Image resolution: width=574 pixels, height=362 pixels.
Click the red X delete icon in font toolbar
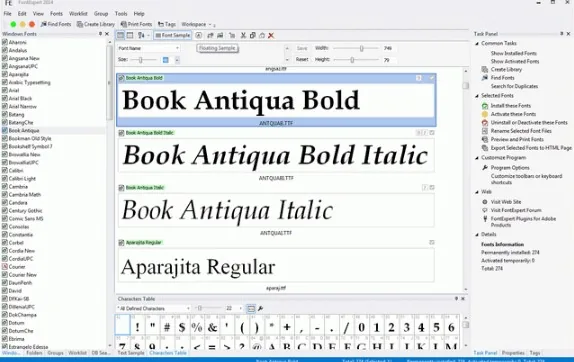click(271, 36)
